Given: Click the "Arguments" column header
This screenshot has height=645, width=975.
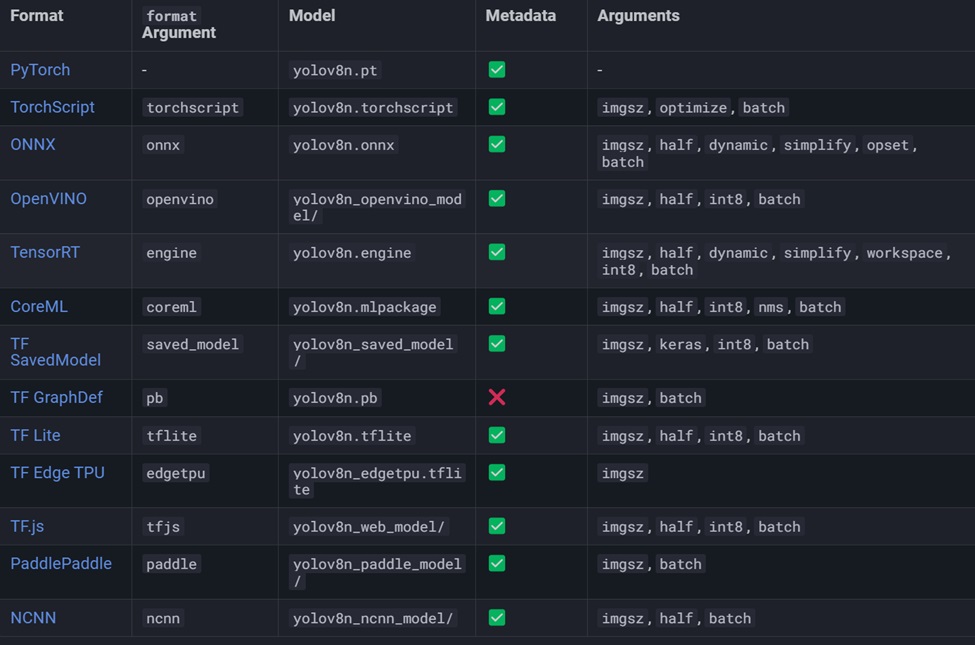Looking at the screenshot, I should point(638,16).
